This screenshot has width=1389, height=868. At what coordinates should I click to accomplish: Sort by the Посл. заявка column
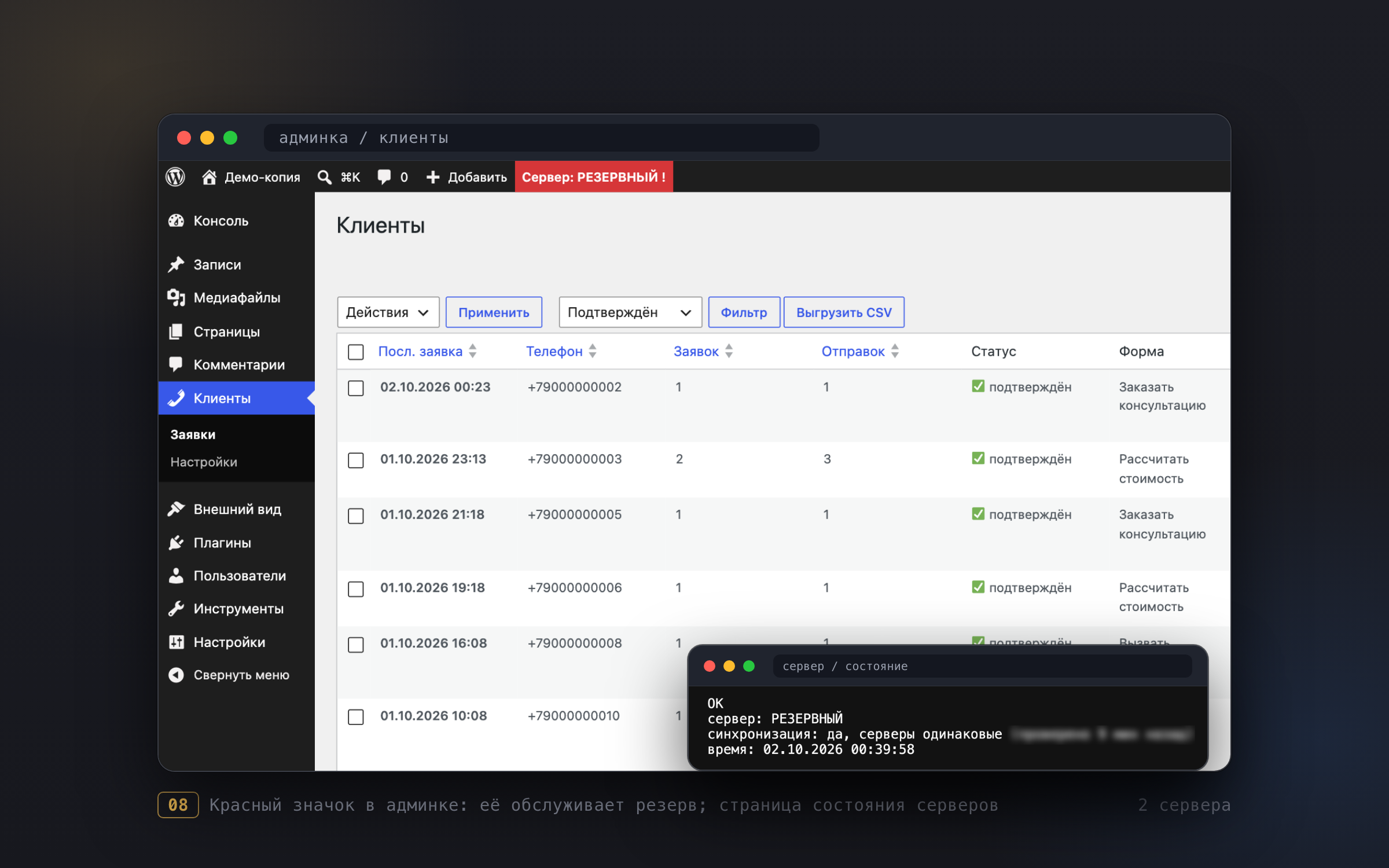(427, 351)
